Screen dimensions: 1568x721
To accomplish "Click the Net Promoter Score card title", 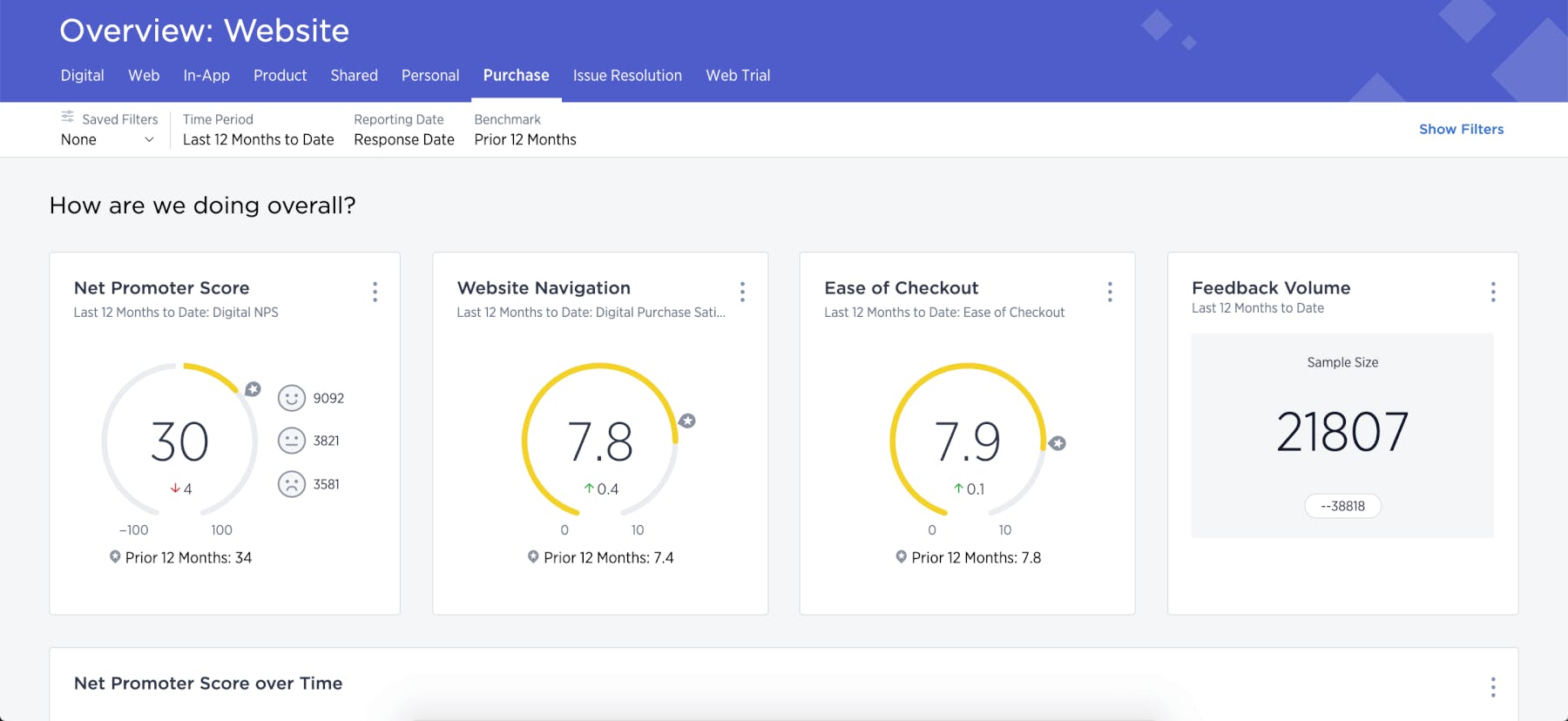I will [161, 288].
